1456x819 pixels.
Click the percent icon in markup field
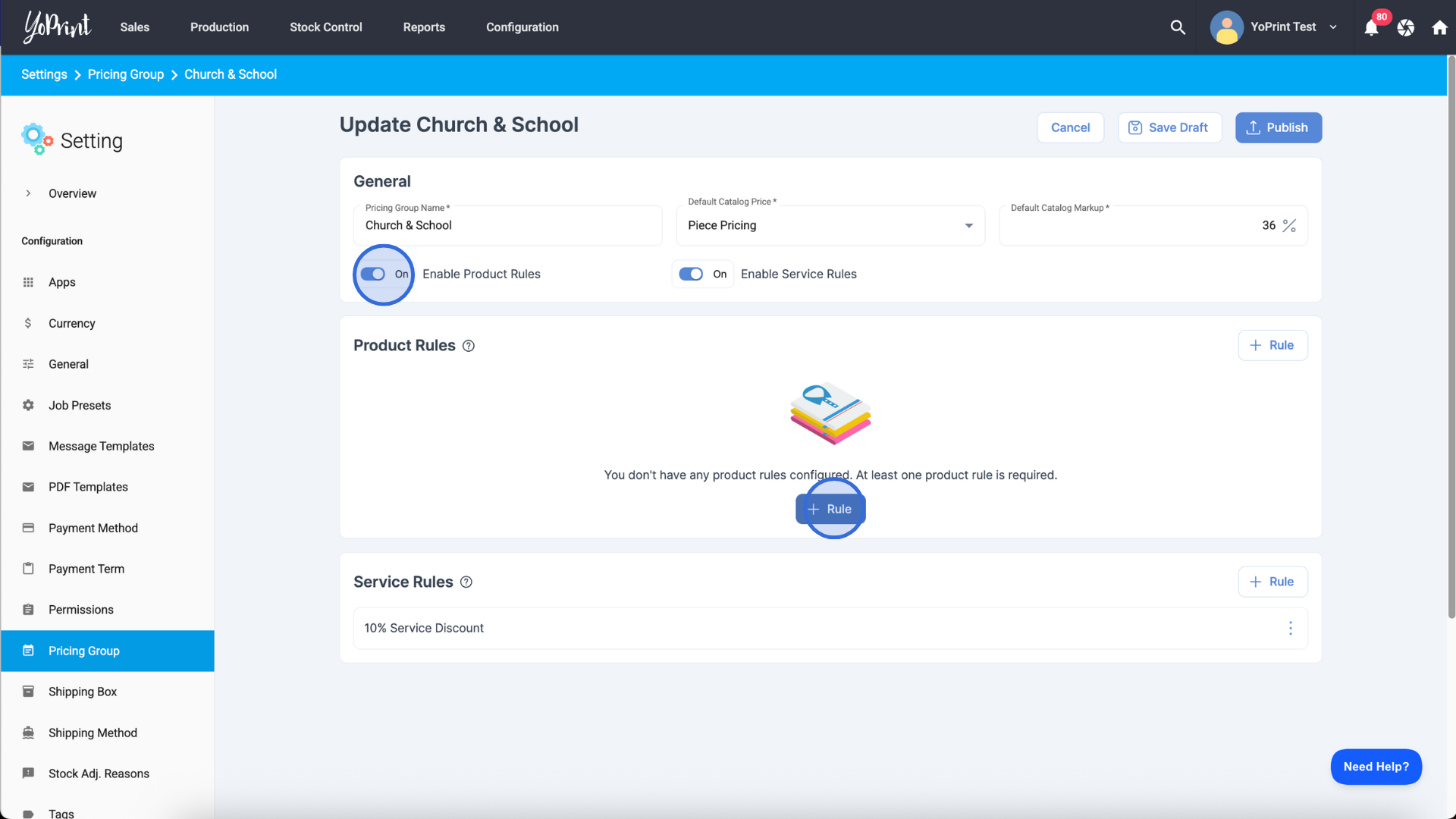(x=1289, y=226)
